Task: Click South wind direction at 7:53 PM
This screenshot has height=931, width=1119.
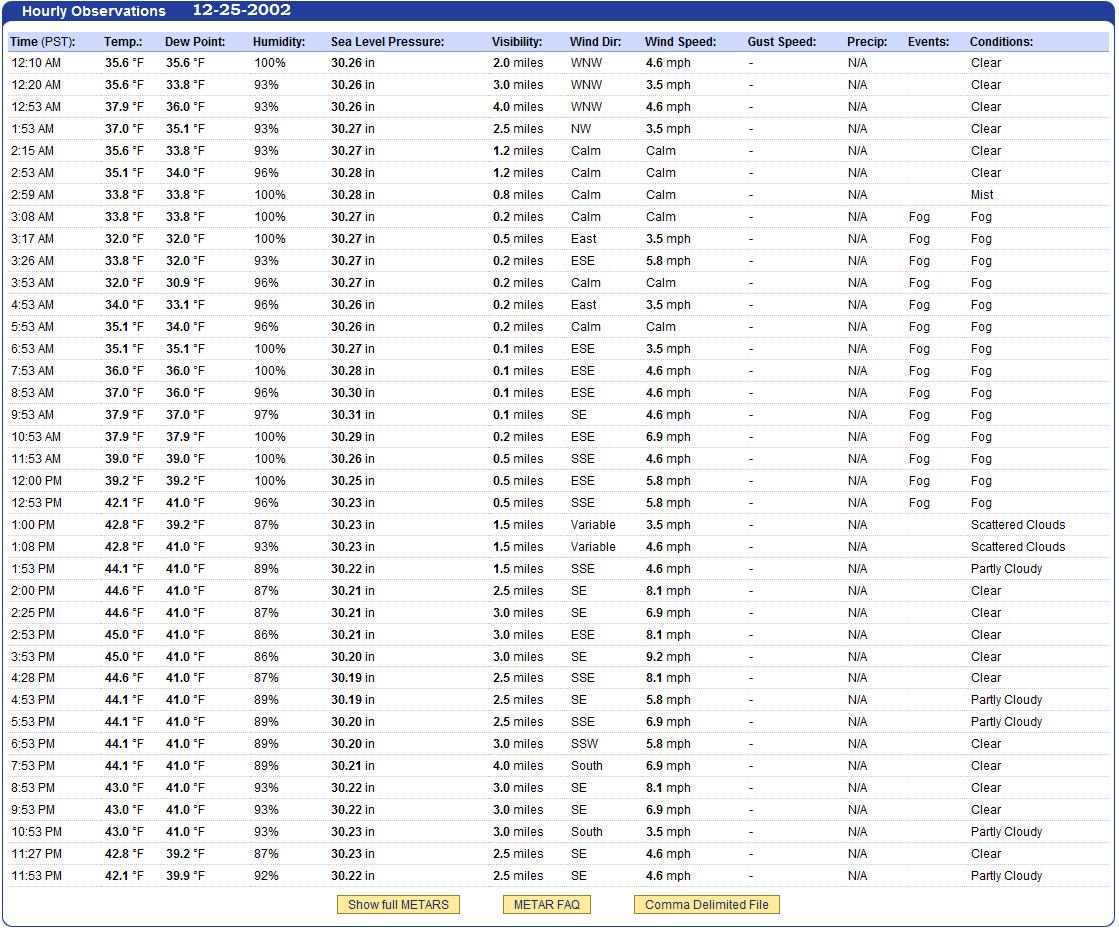Action: (587, 765)
